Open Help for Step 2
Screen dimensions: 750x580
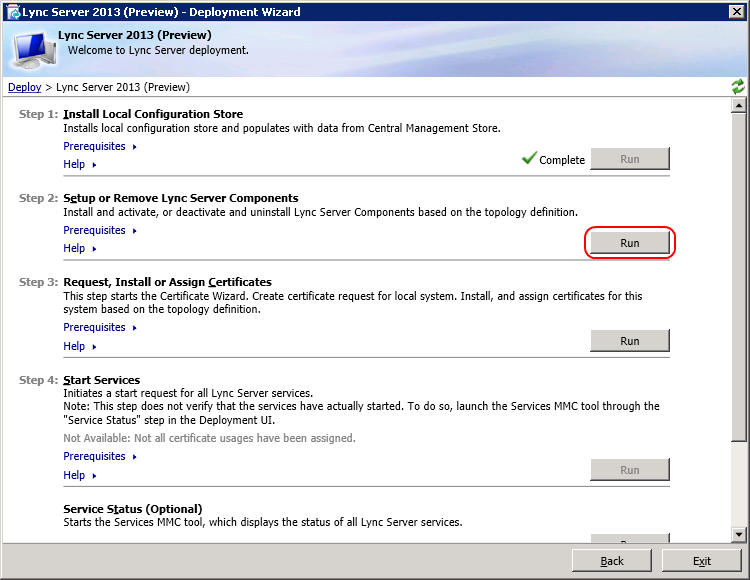80,249
